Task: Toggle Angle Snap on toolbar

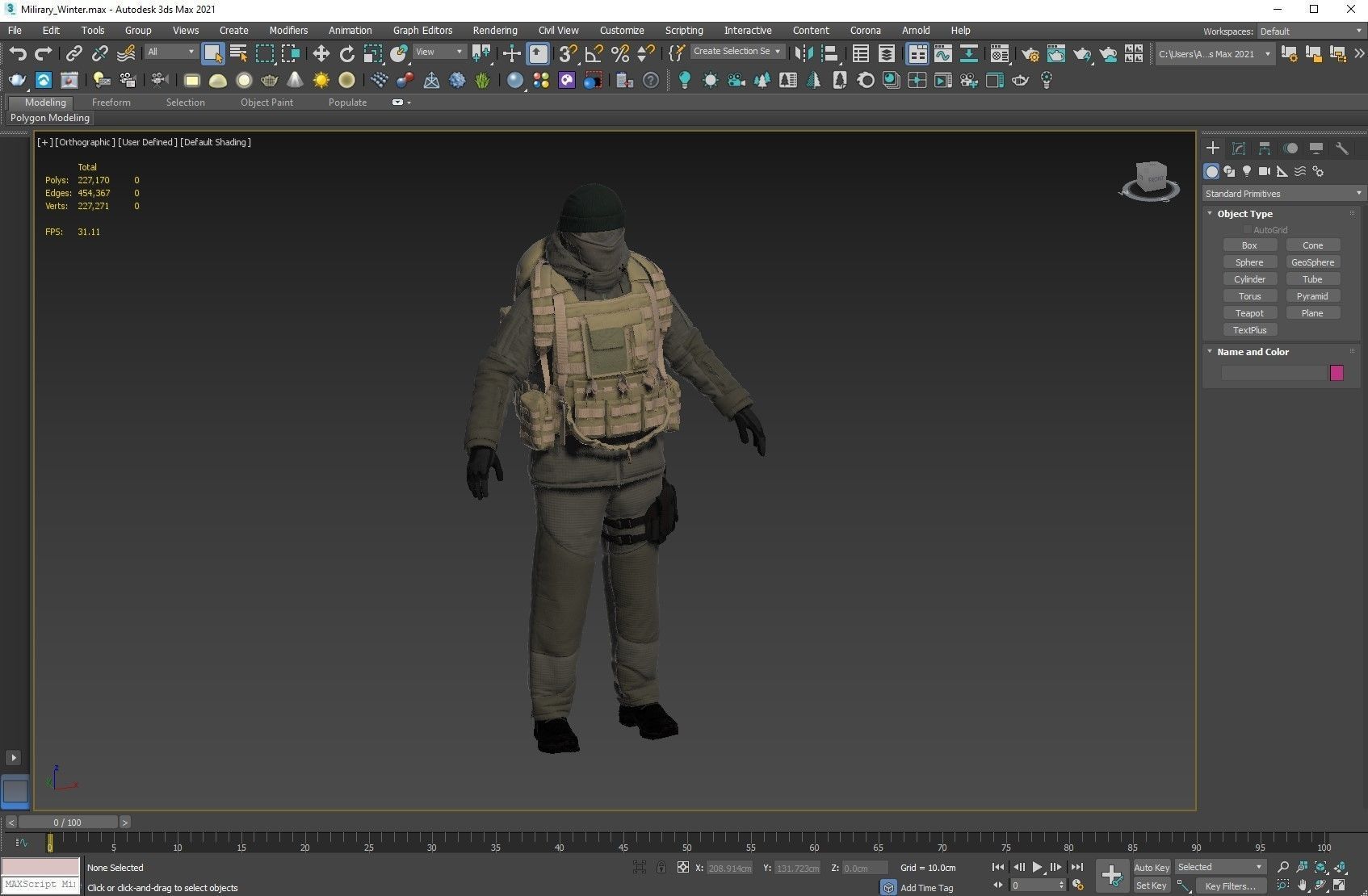Action: point(594,53)
